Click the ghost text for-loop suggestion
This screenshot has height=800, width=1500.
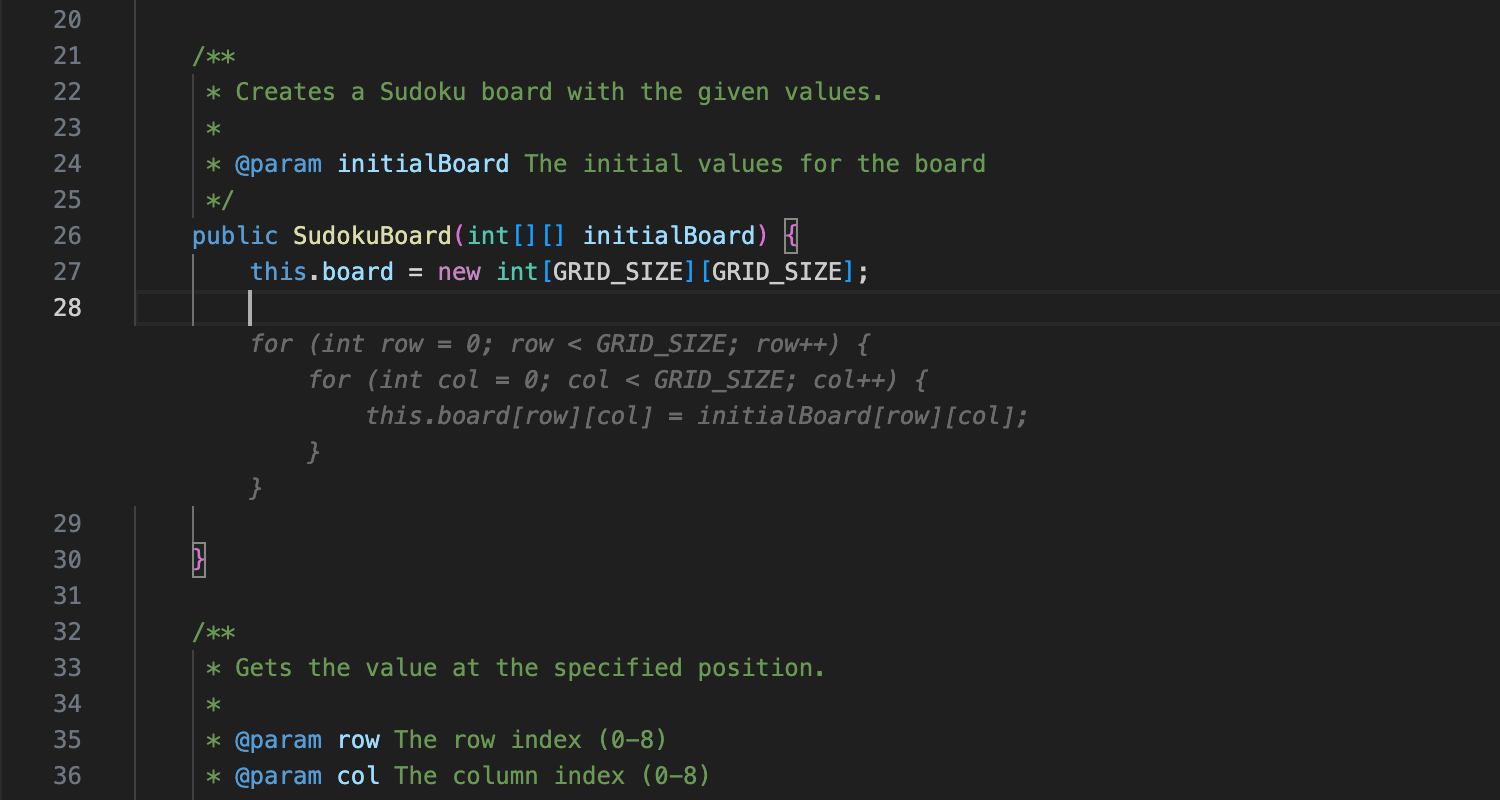(560, 343)
